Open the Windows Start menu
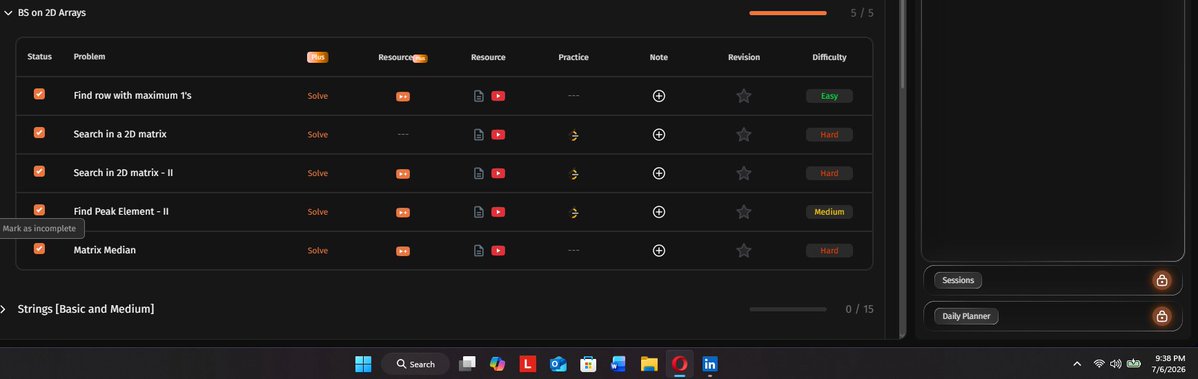 363,364
